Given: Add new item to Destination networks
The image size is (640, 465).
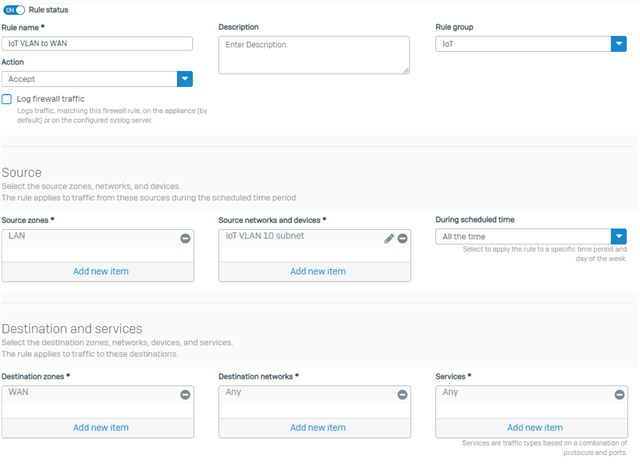Looking at the screenshot, I should tap(318, 428).
